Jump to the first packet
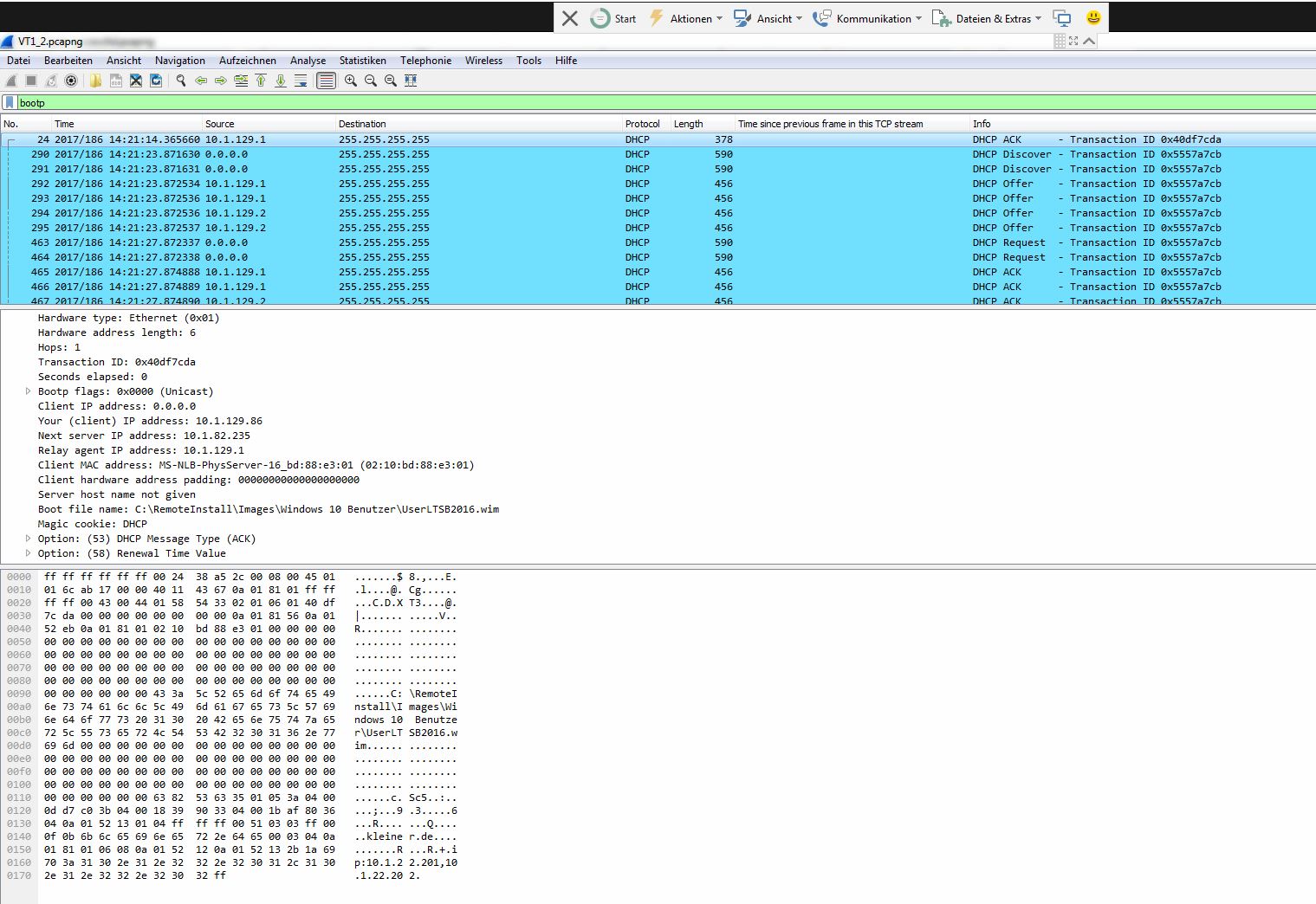1316x904 pixels. point(261,81)
